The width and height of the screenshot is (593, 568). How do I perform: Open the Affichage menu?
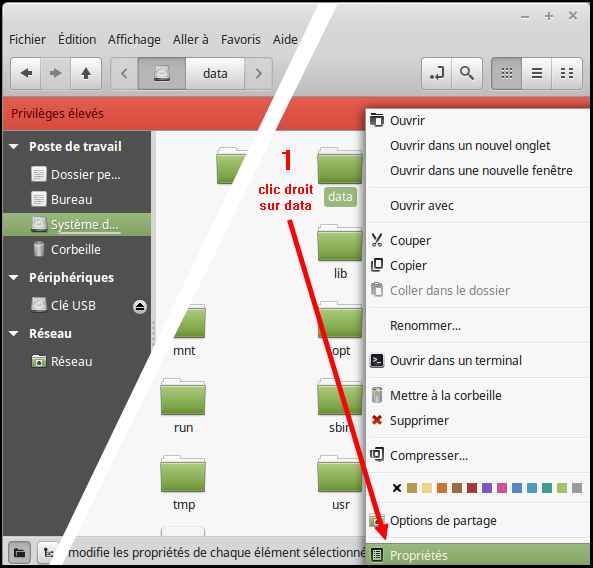point(134,40)
